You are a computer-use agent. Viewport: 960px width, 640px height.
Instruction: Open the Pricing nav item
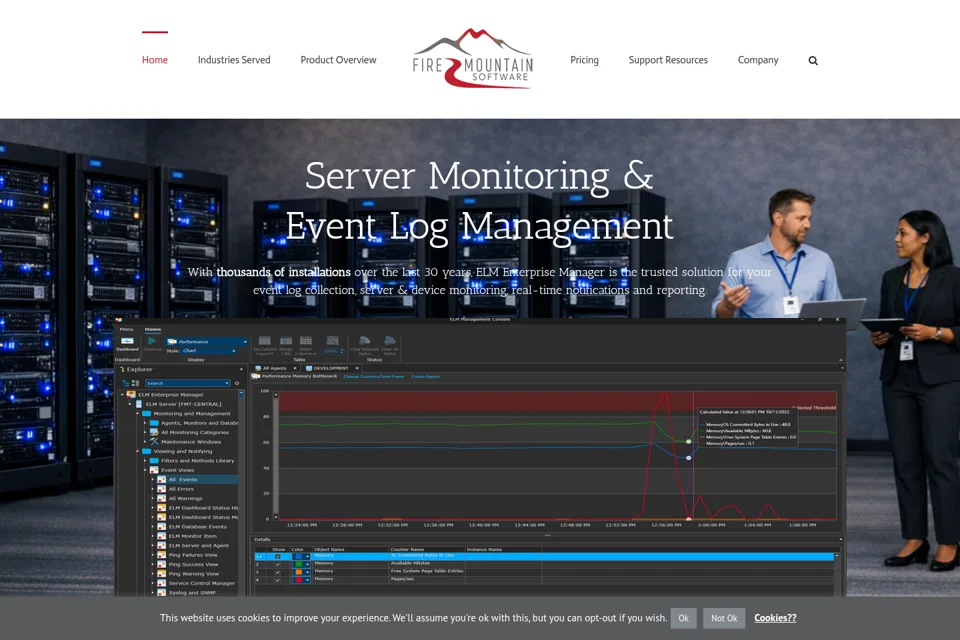click(585, 60)
